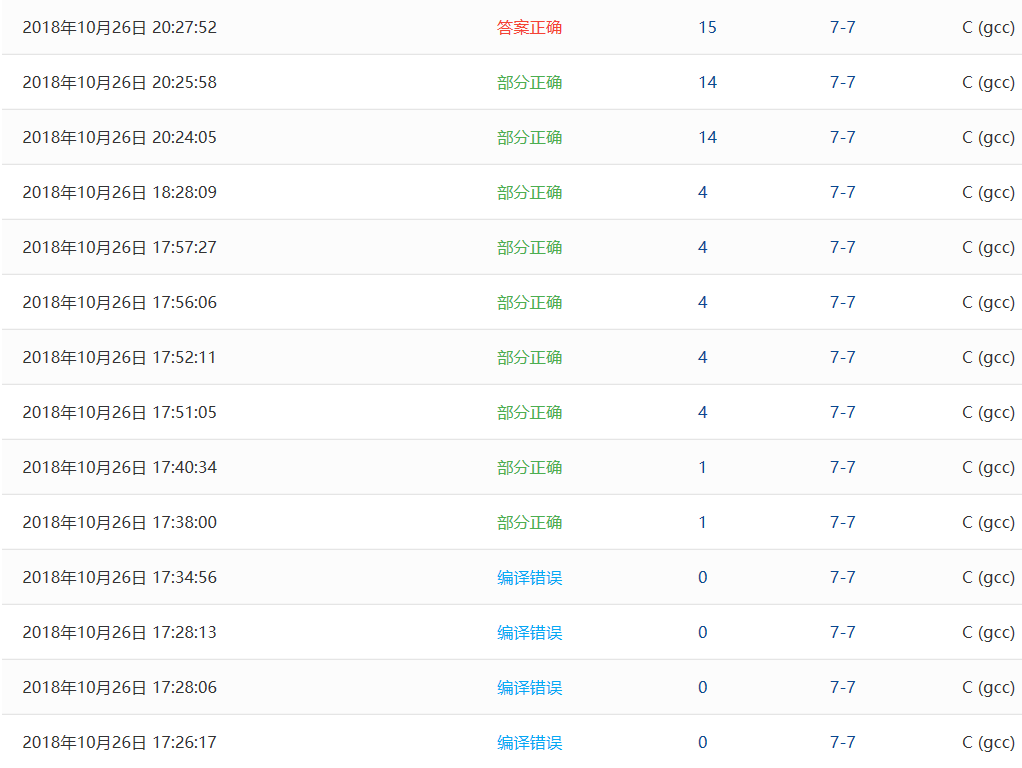
Task: Select the timestamp 2018年10月26日 18:28:09
Action: [119, 192]
